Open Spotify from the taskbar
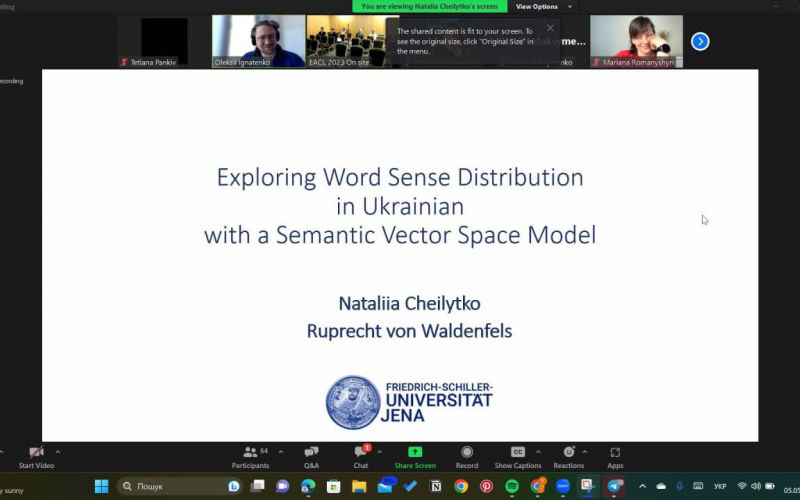 click(x=512, y=486)
